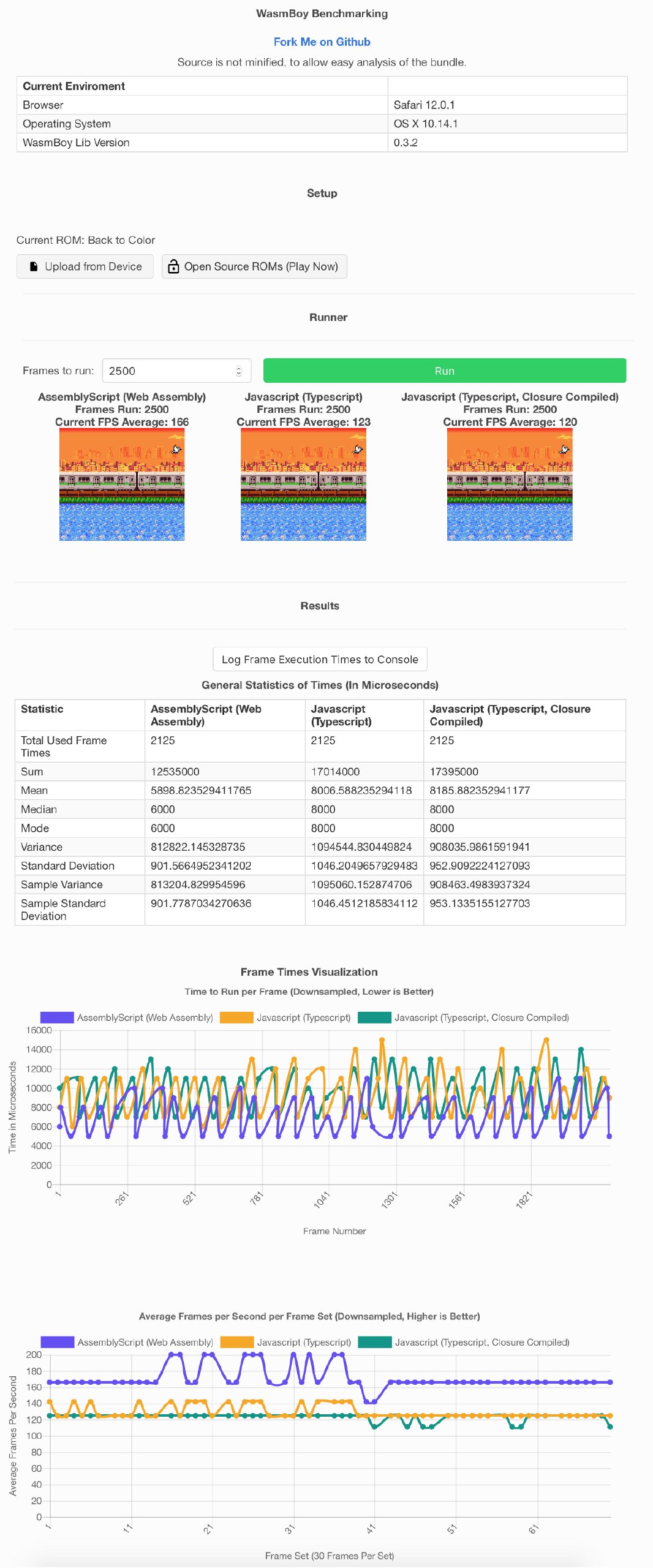Click the Upload from Device button
The height and width of the screenshot is (1568, 653).
point(85,266)
